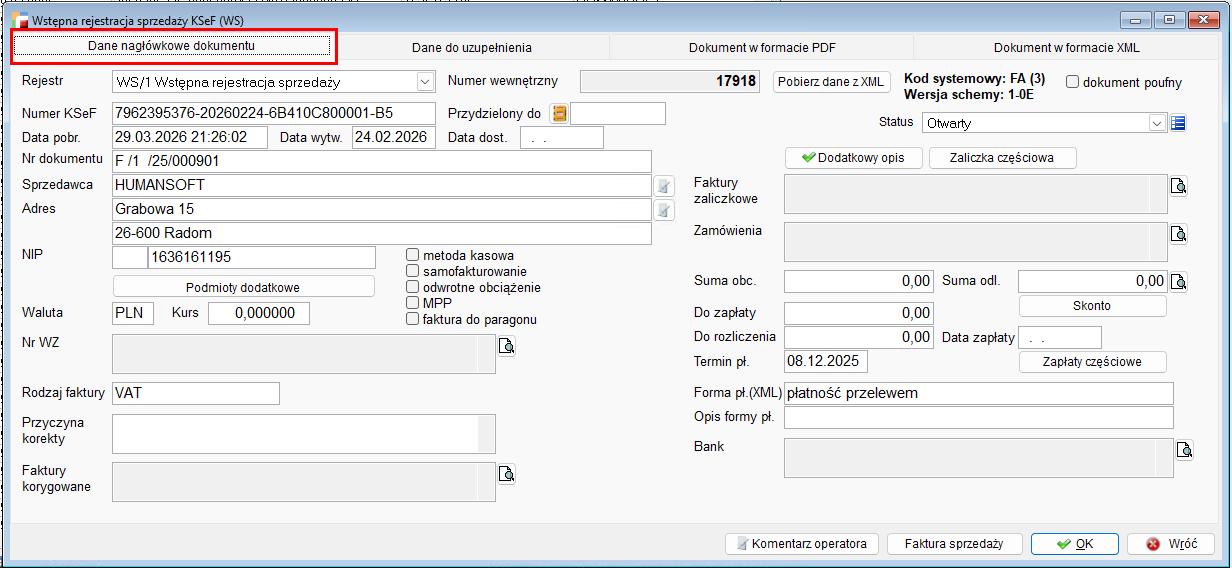Open the Bank field lookup icon
Image resolution: width=1232 pixels, height=568 pixels.
coord(1184,450)
